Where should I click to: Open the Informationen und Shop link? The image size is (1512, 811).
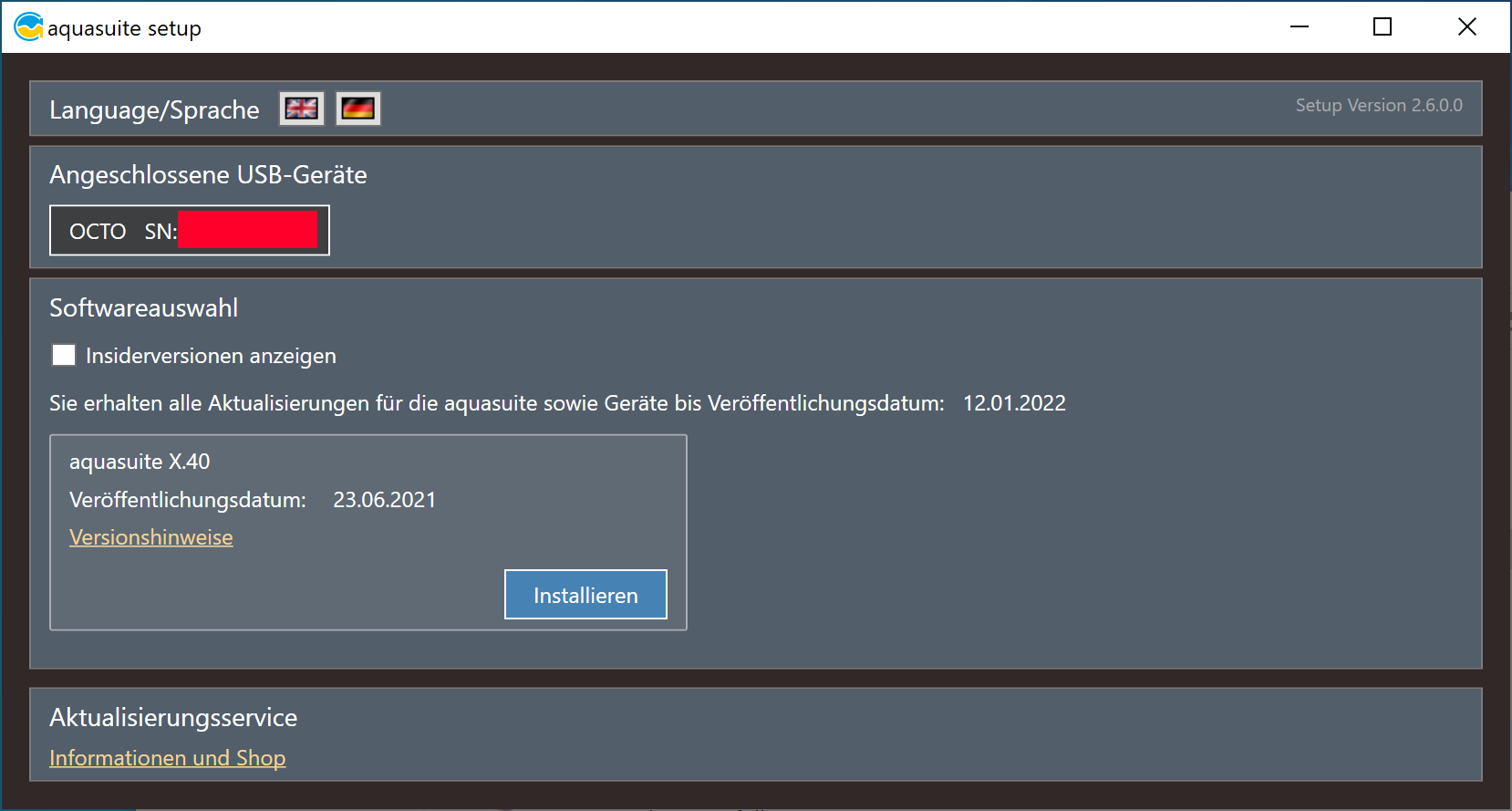[168, 758]
